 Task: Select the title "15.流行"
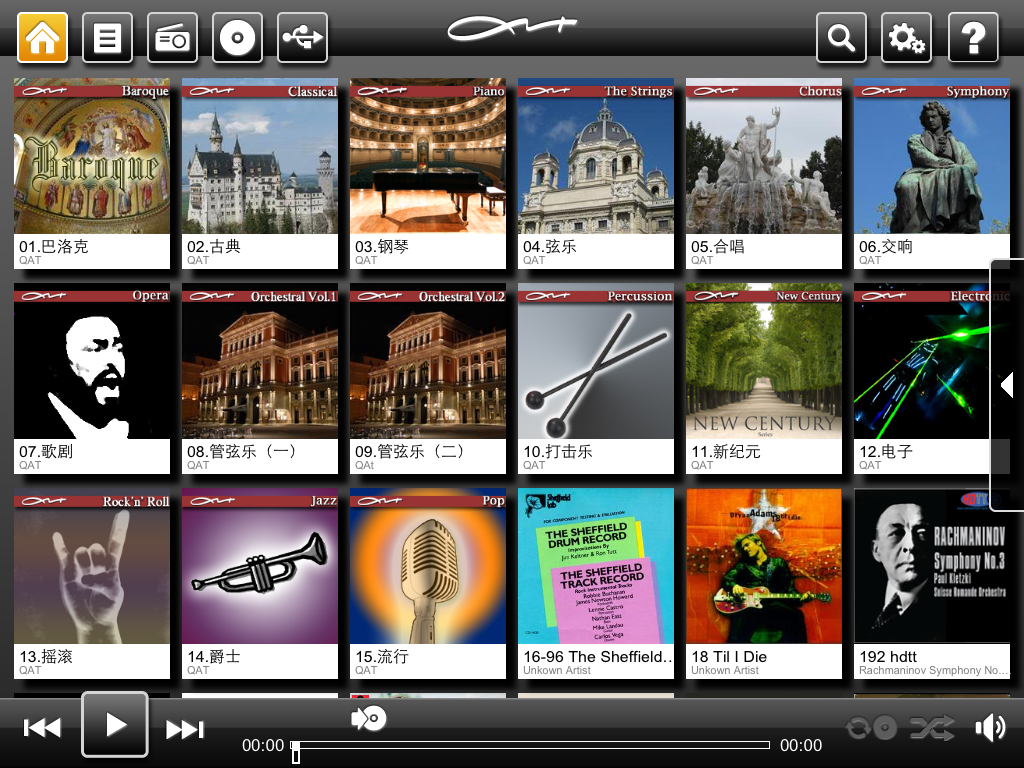[382, 656]
